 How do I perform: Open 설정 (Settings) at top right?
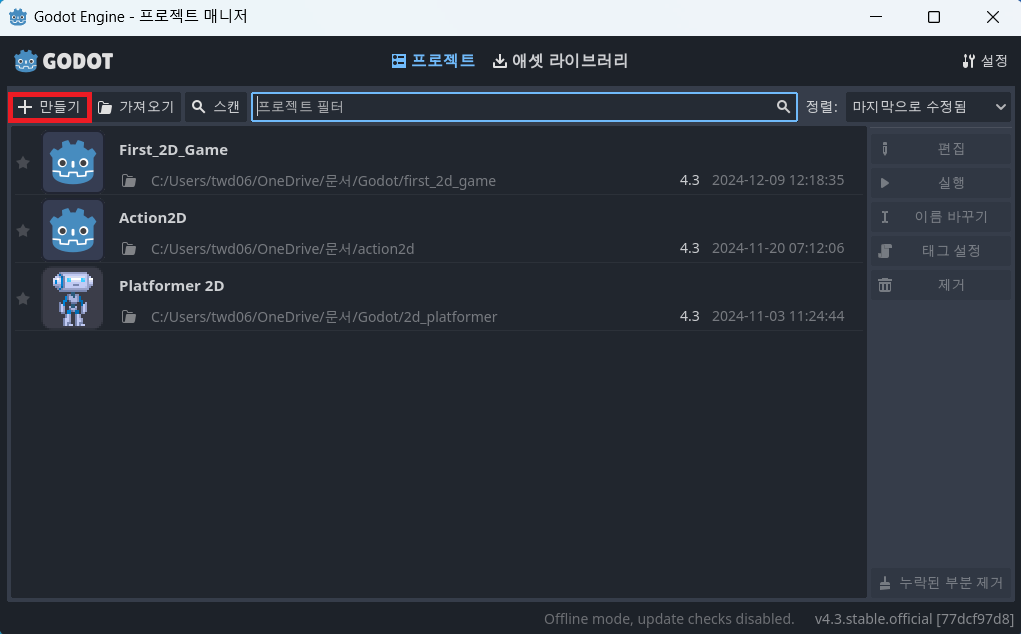(985, 61)
